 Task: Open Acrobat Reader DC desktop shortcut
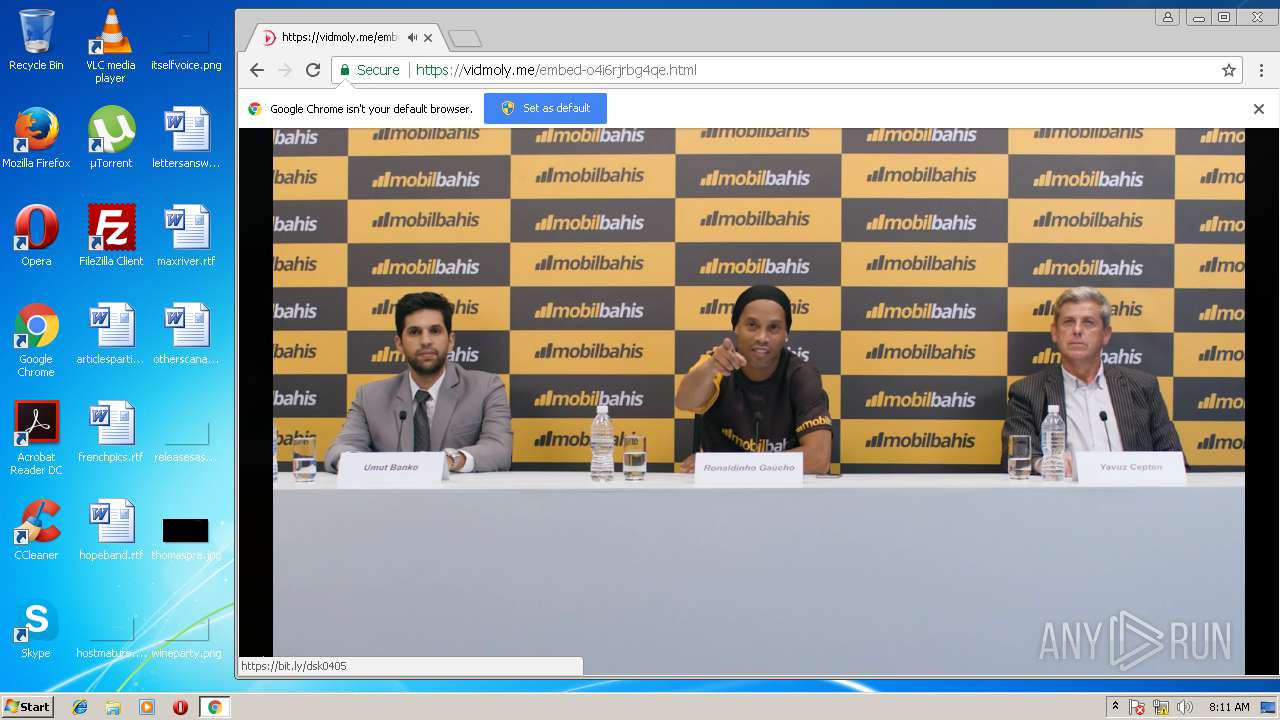(36, 438)
